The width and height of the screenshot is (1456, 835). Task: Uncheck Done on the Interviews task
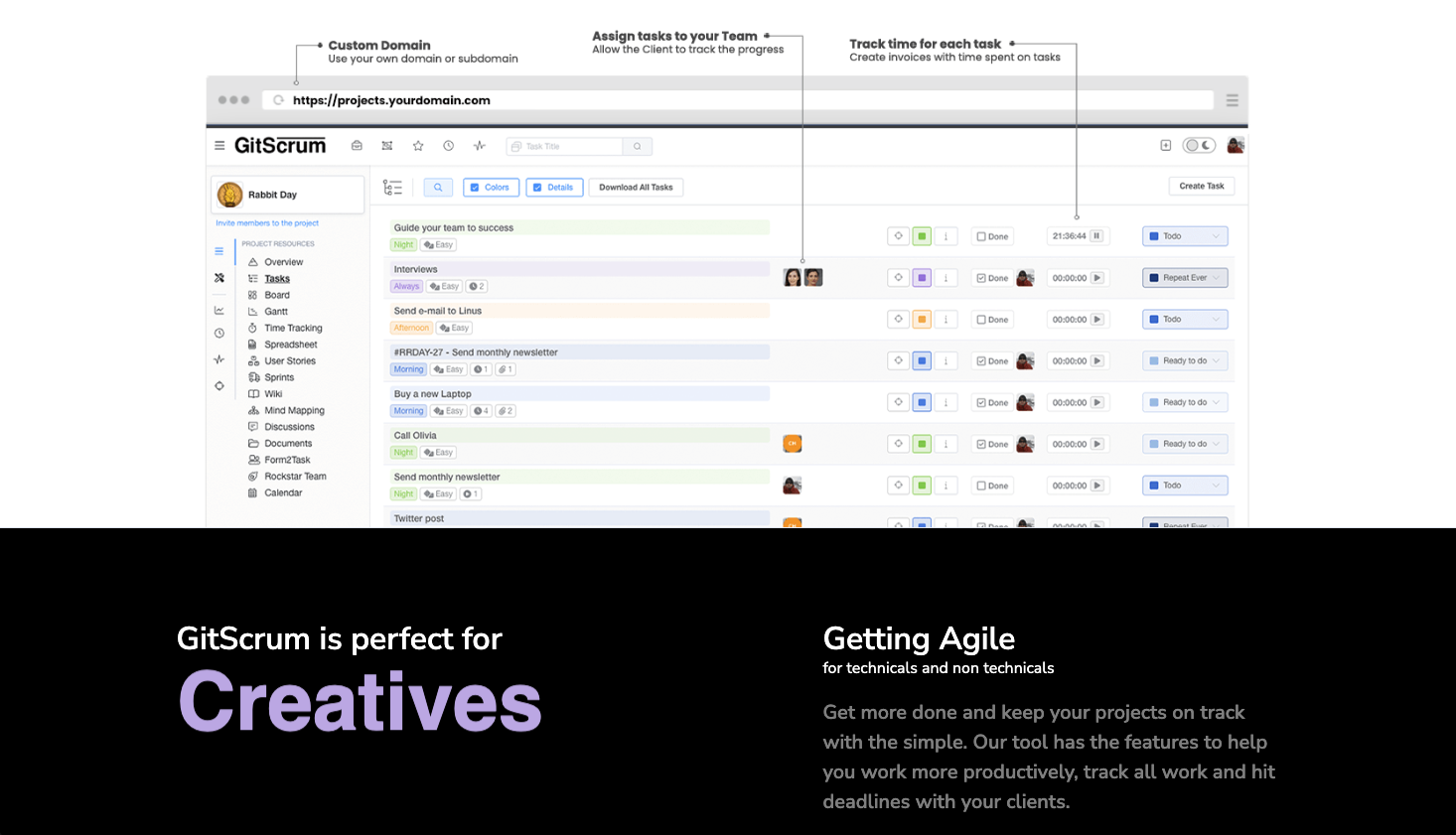[992, 278]
